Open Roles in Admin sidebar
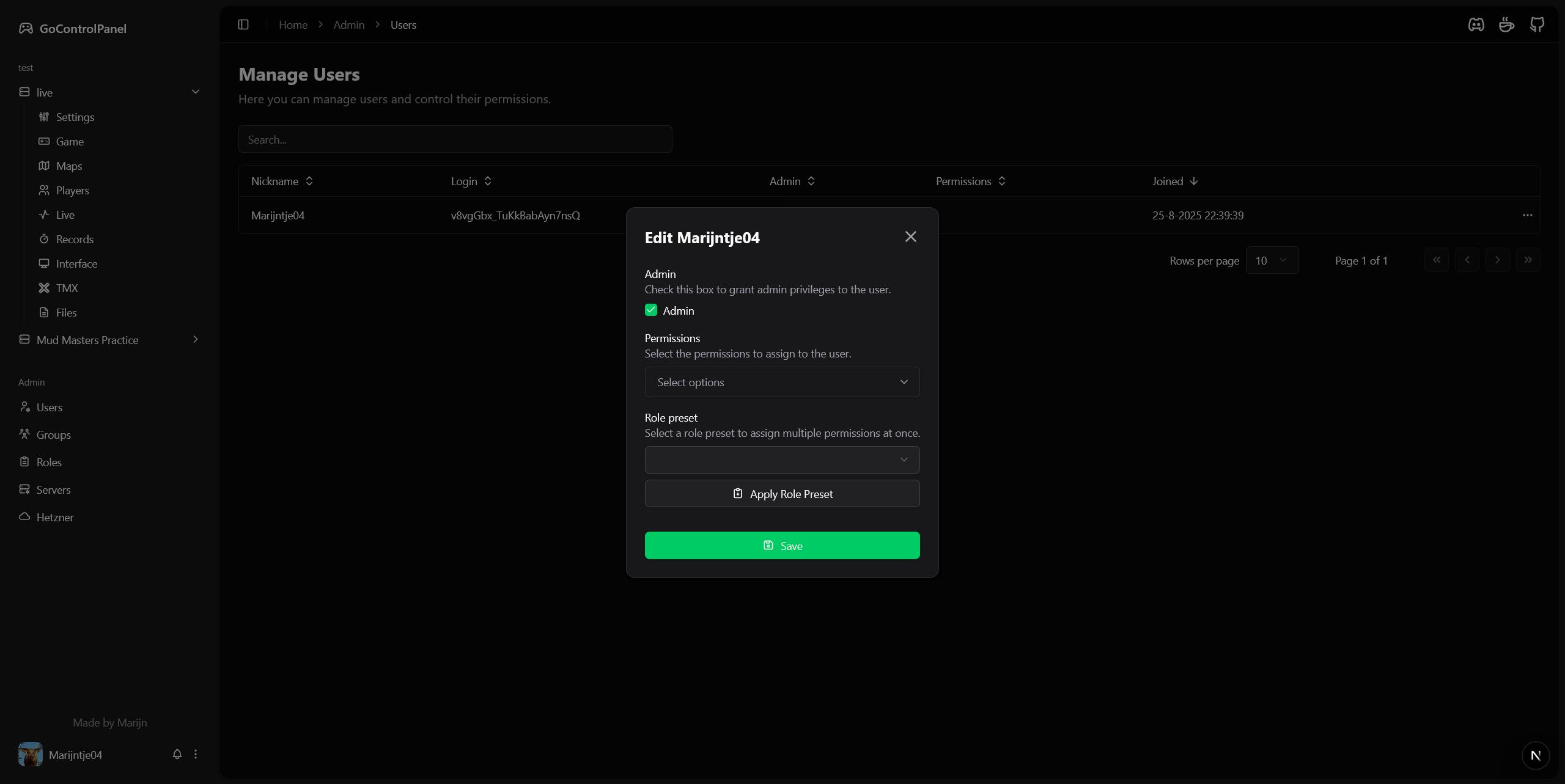The height and width of the screenshot is (784, 1565). (x=49, y=462)
